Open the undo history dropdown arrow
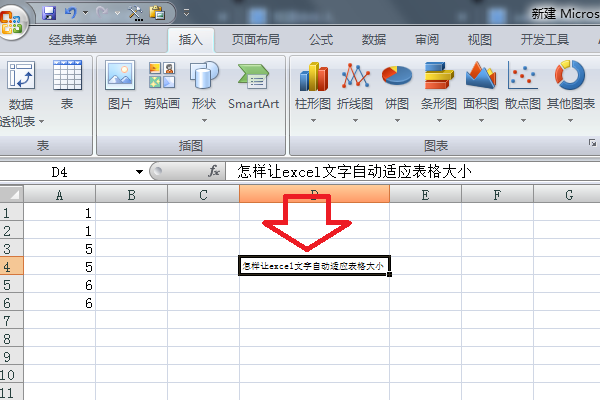600x400 pixels. [86, 13]
